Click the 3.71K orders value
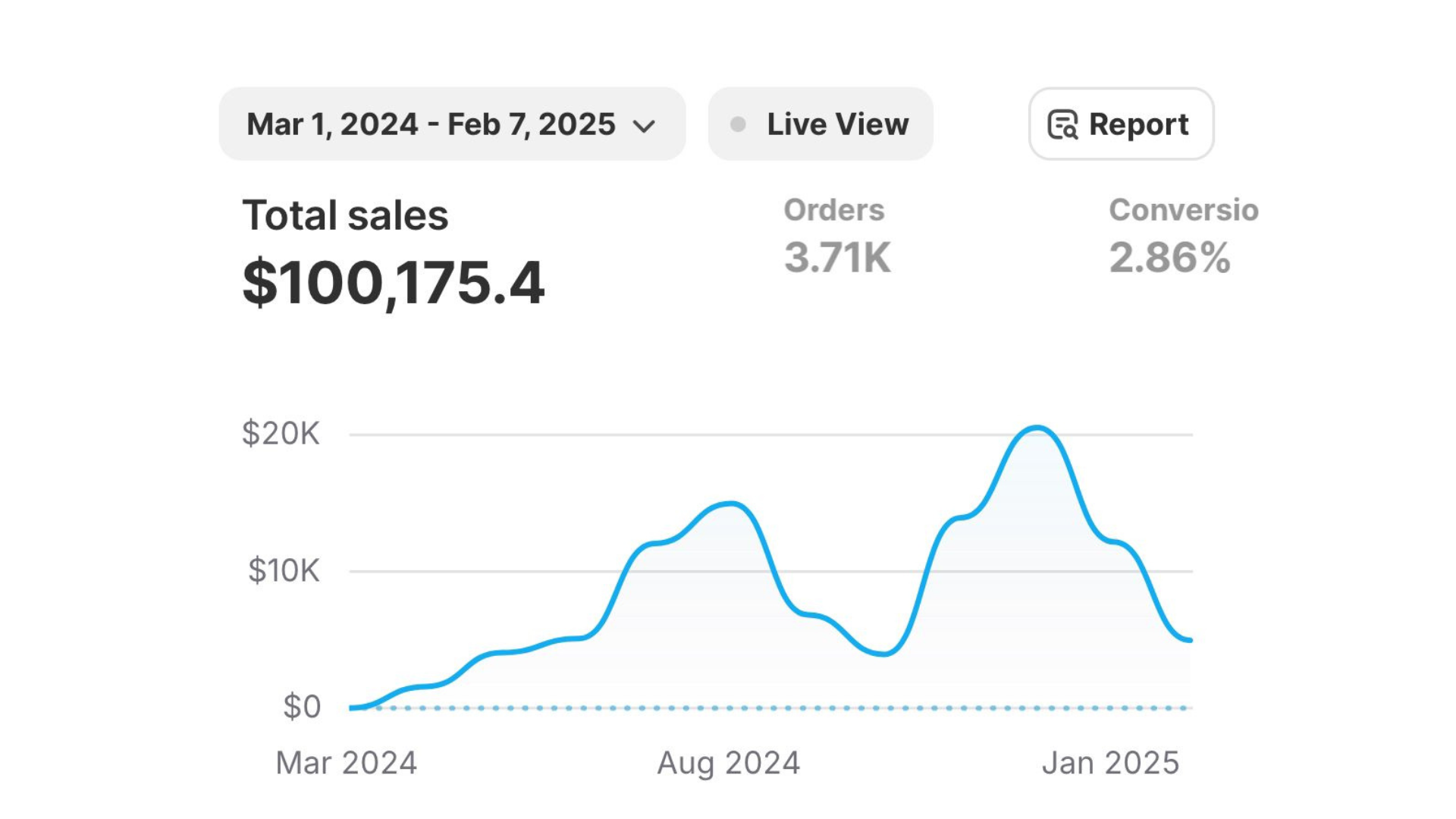 pyautogui.click(x=837, y=258)
